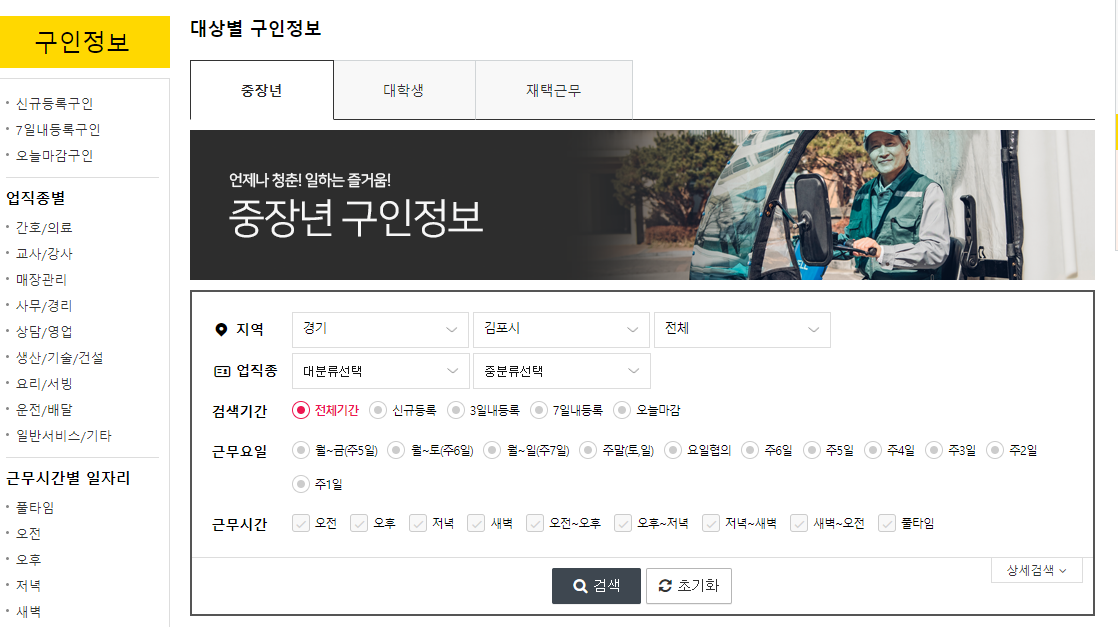The image size is (1118, 627).
Task: Expand the 상세검색 detailed search panel
Action: point(1035,569)
